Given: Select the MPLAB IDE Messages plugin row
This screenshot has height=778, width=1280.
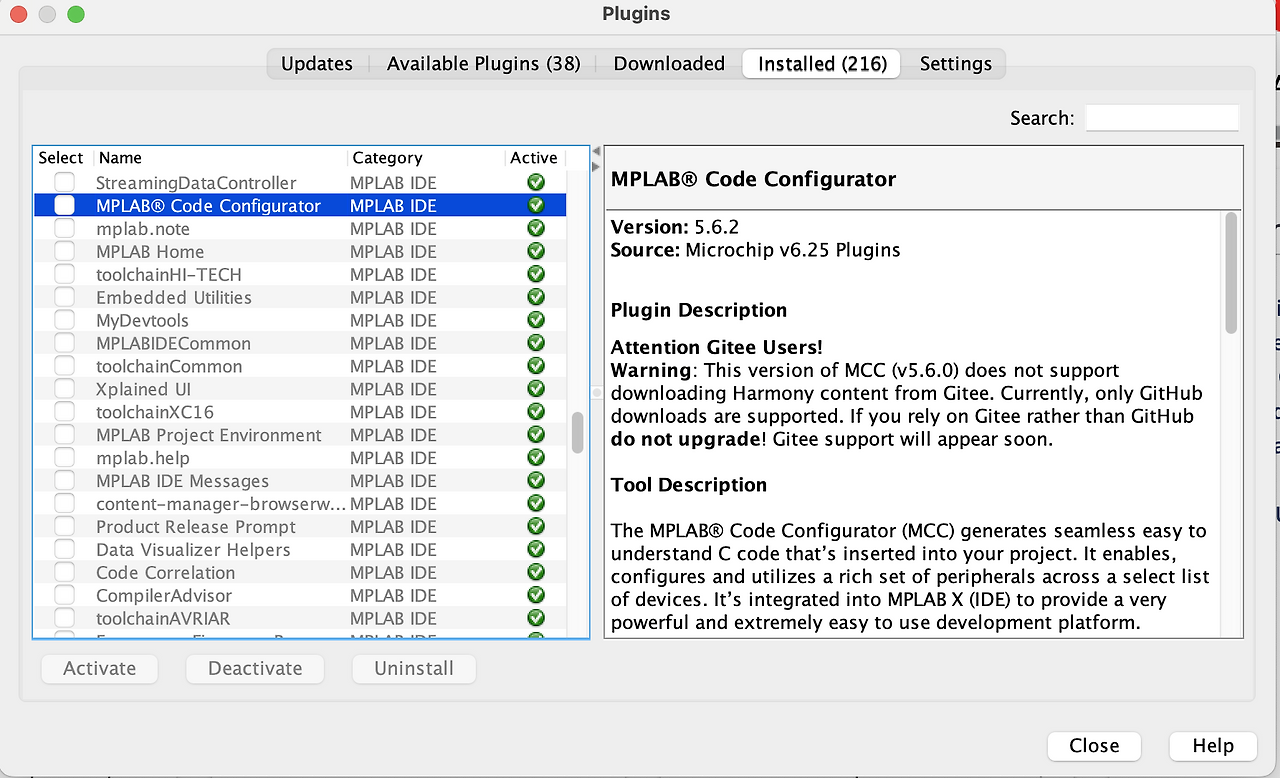Looking at the screenshot, I should coord(300,481).
